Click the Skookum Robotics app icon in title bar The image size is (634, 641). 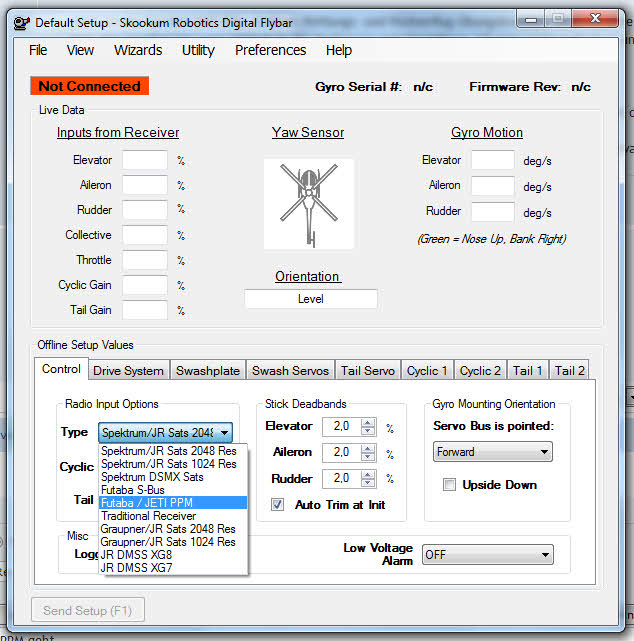(x=22, y=23)
